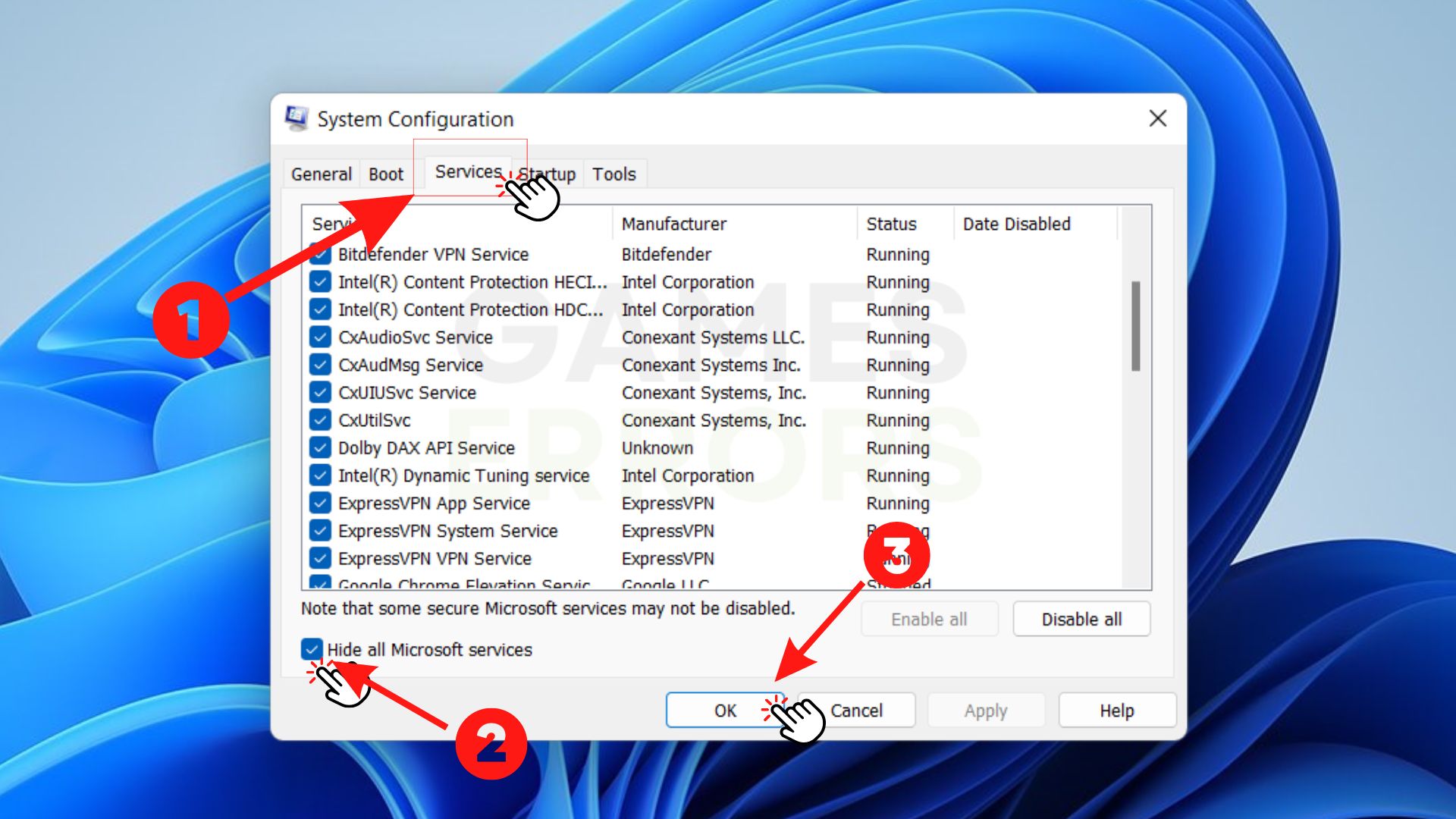1456x819 pixels.
Task: Switch to the General tab
Action: 322,174
